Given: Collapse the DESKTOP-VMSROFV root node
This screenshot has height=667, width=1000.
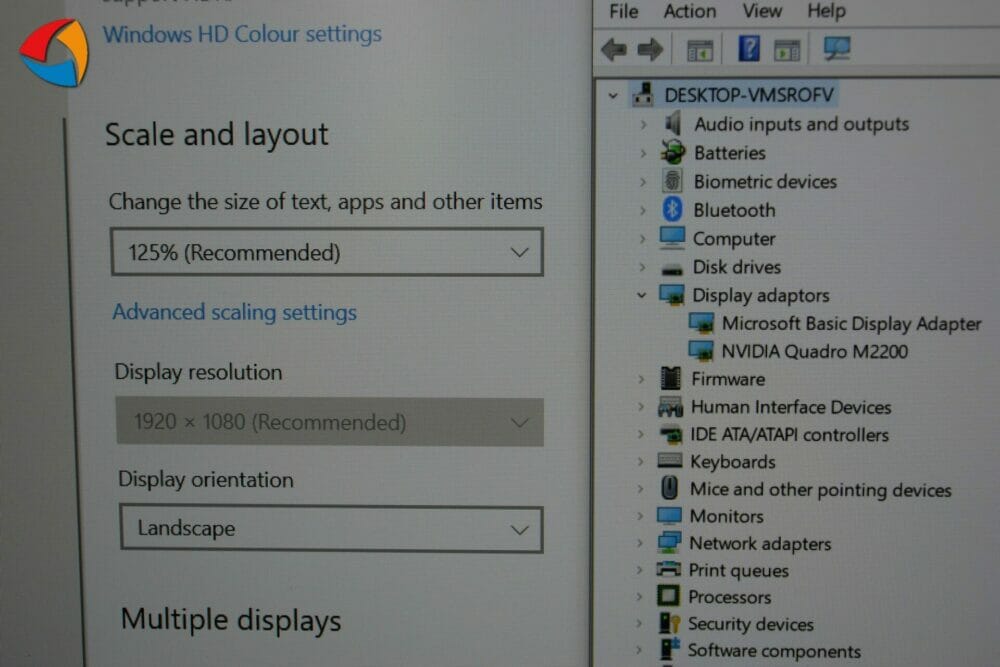Looking at the screenshot, I should point(613,96).
